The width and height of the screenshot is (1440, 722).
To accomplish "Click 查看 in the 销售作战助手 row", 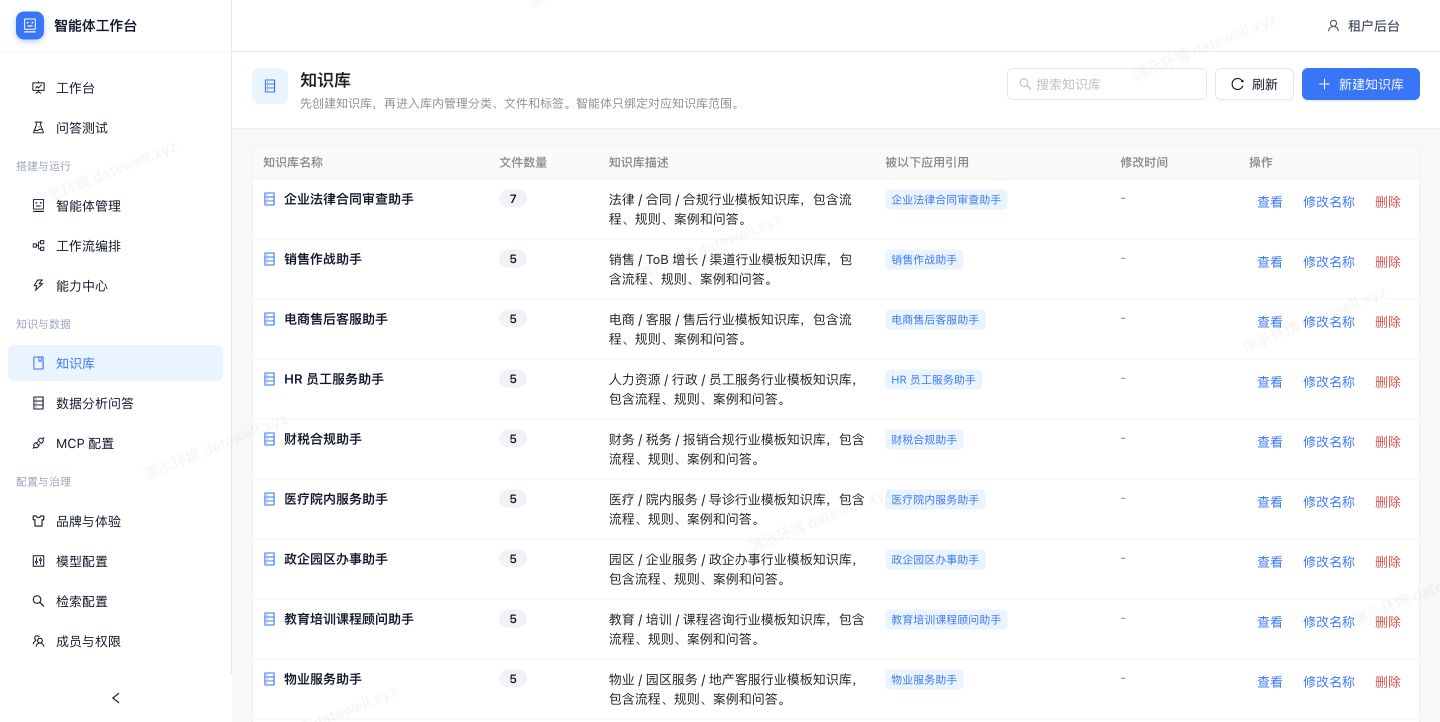I will (1270, 262).
